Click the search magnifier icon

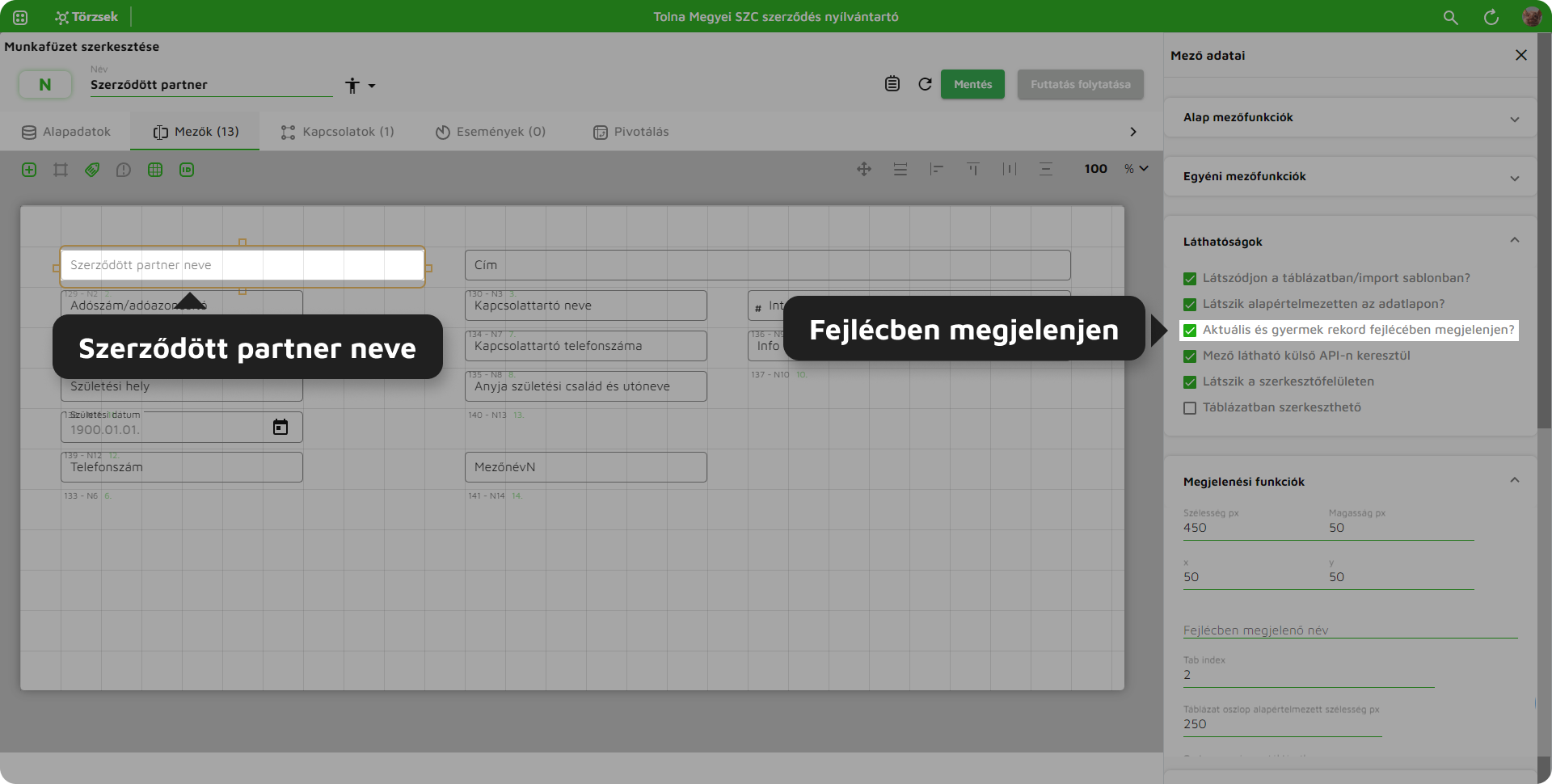[x=1451, y=17]
